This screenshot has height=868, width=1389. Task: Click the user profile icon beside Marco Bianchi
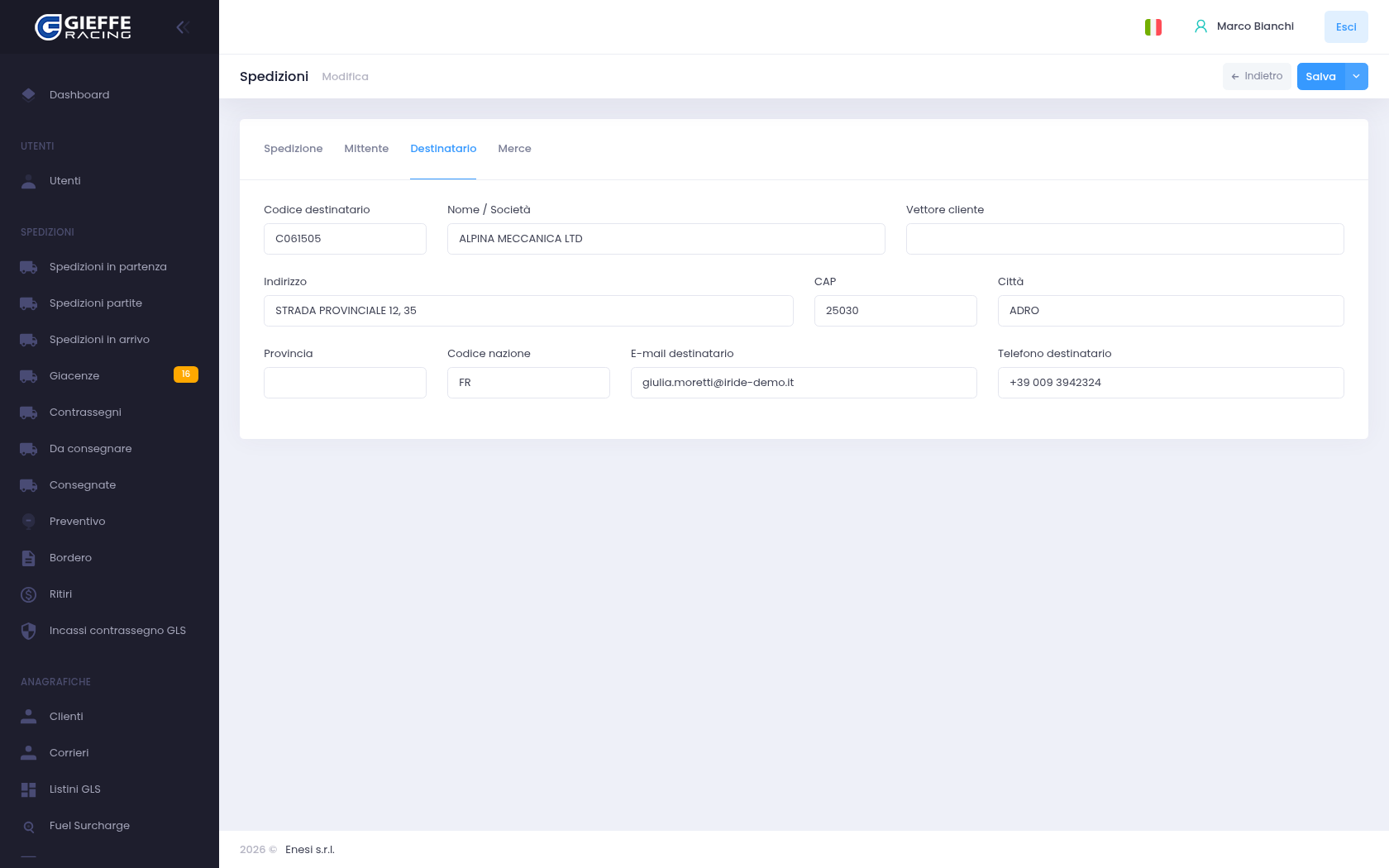pyautogui.click(x=1200, y=26)
